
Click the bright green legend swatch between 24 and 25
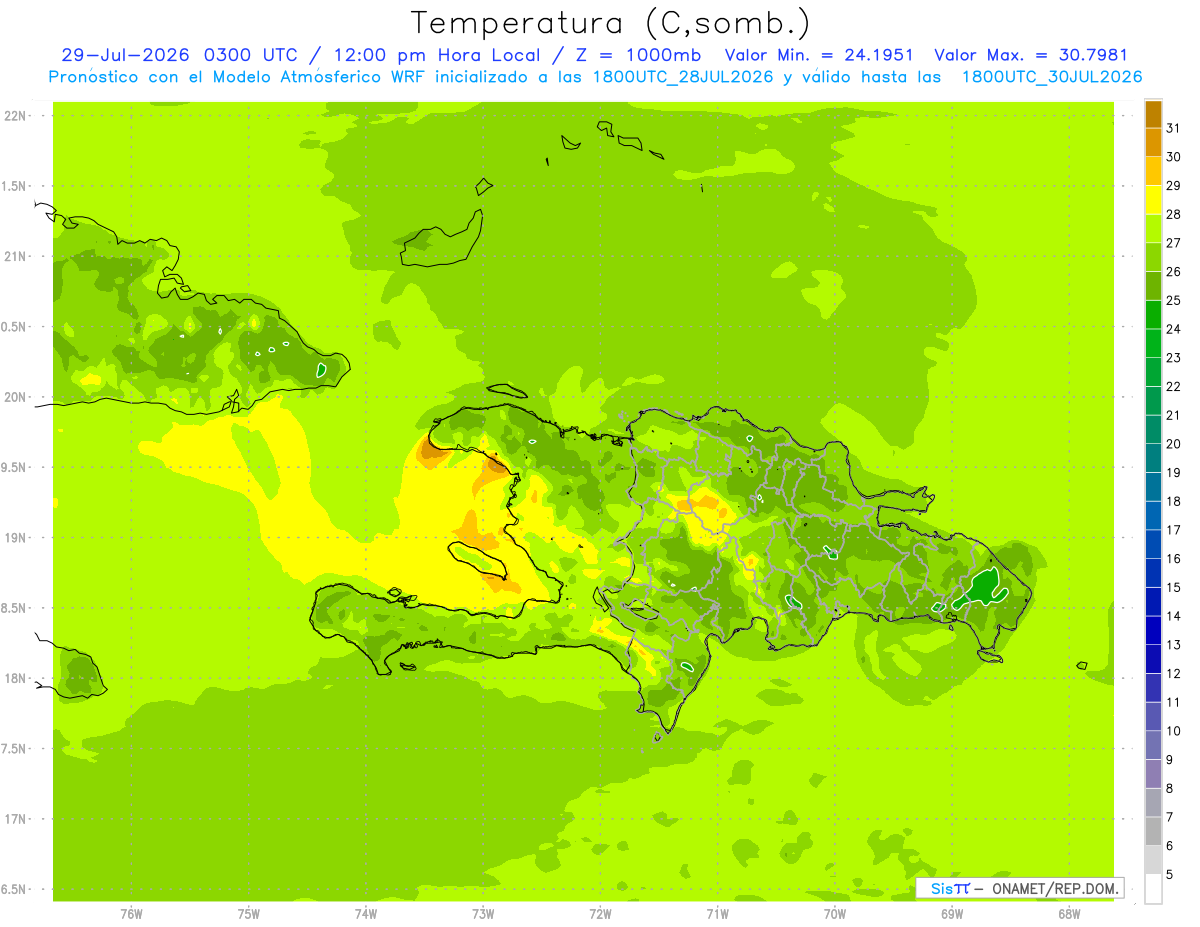(x=1153, y=315)
